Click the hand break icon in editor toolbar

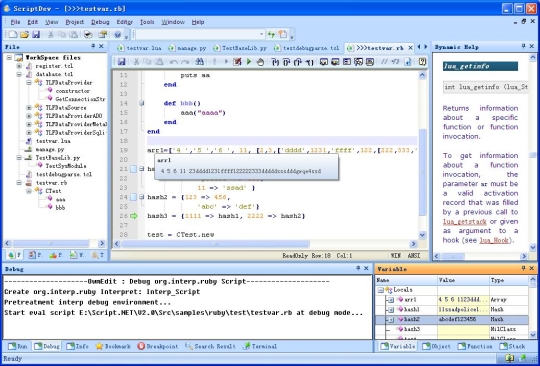[x=260, y=62]
